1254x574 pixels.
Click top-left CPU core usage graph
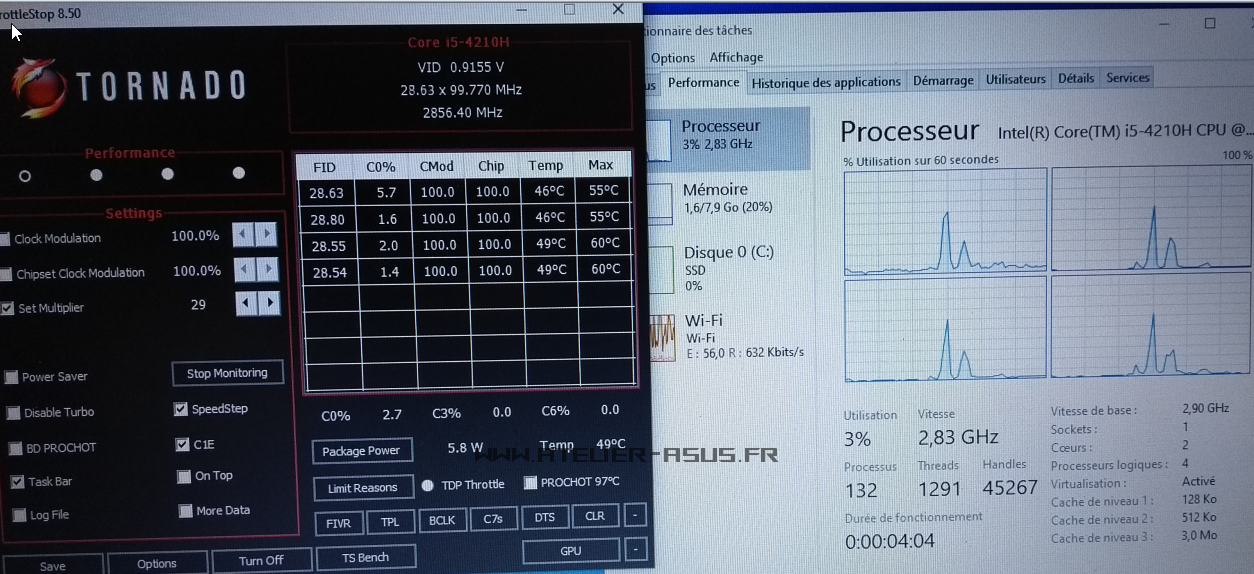(x=945, y=221)
